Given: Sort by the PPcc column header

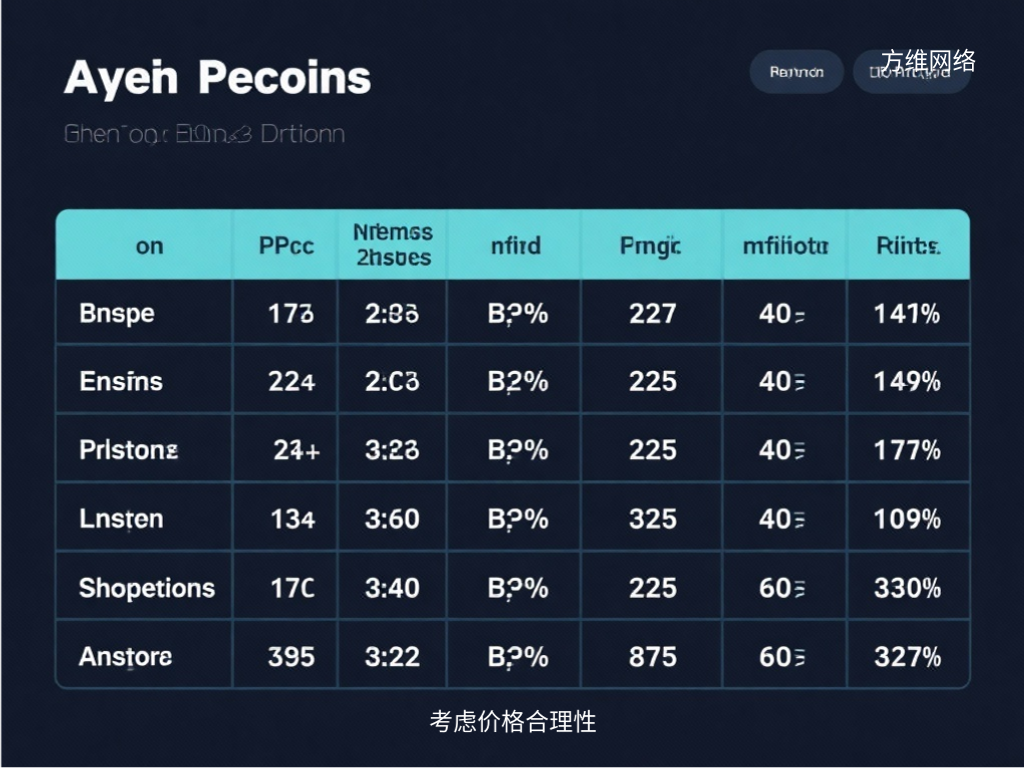Looking at the screenshot, I should (286, 245).
